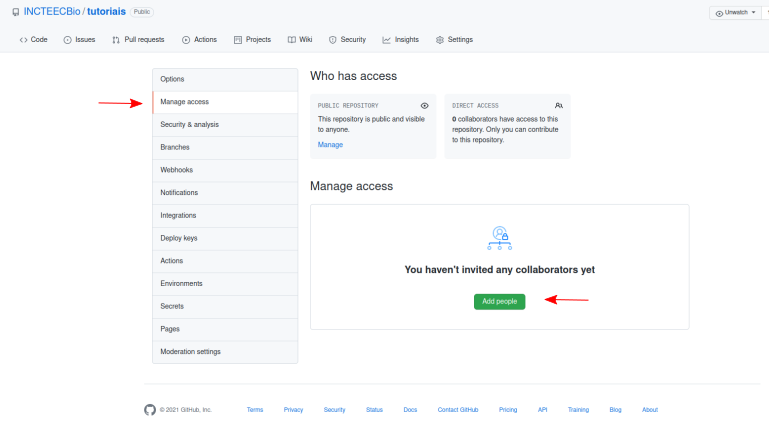Viewport: 769px width, 436px height.
Task: Open the Unwatch dropdown
Action: pyautogui.click(x=738, y=13)
